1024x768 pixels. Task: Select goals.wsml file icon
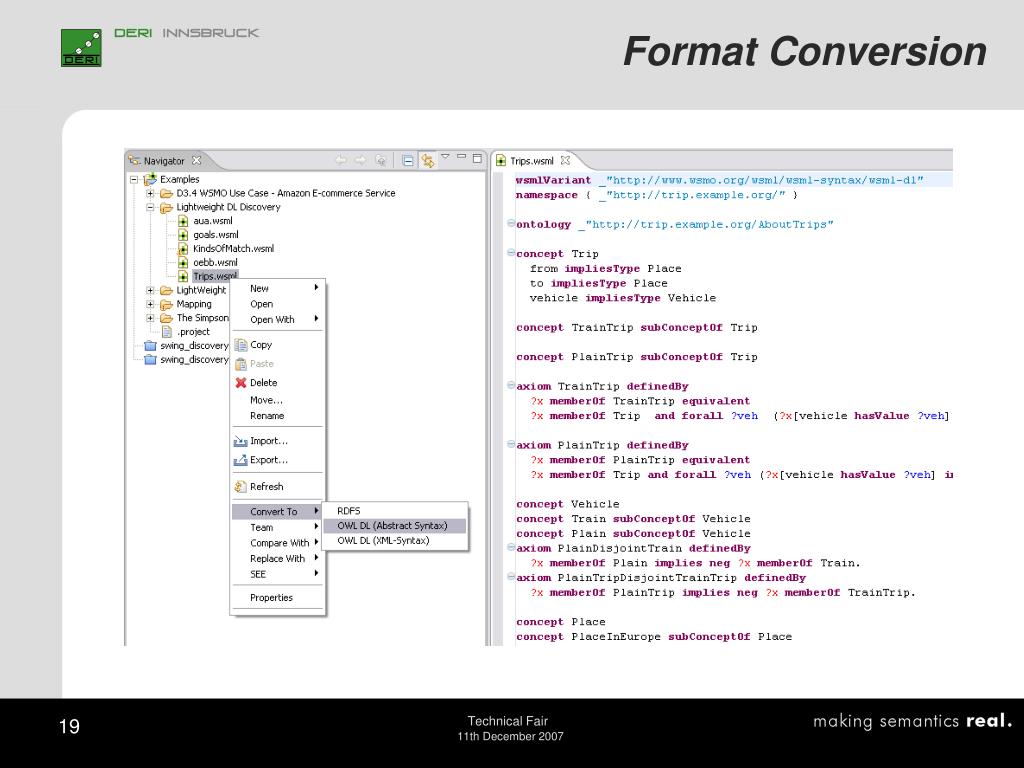click(183, 235)
